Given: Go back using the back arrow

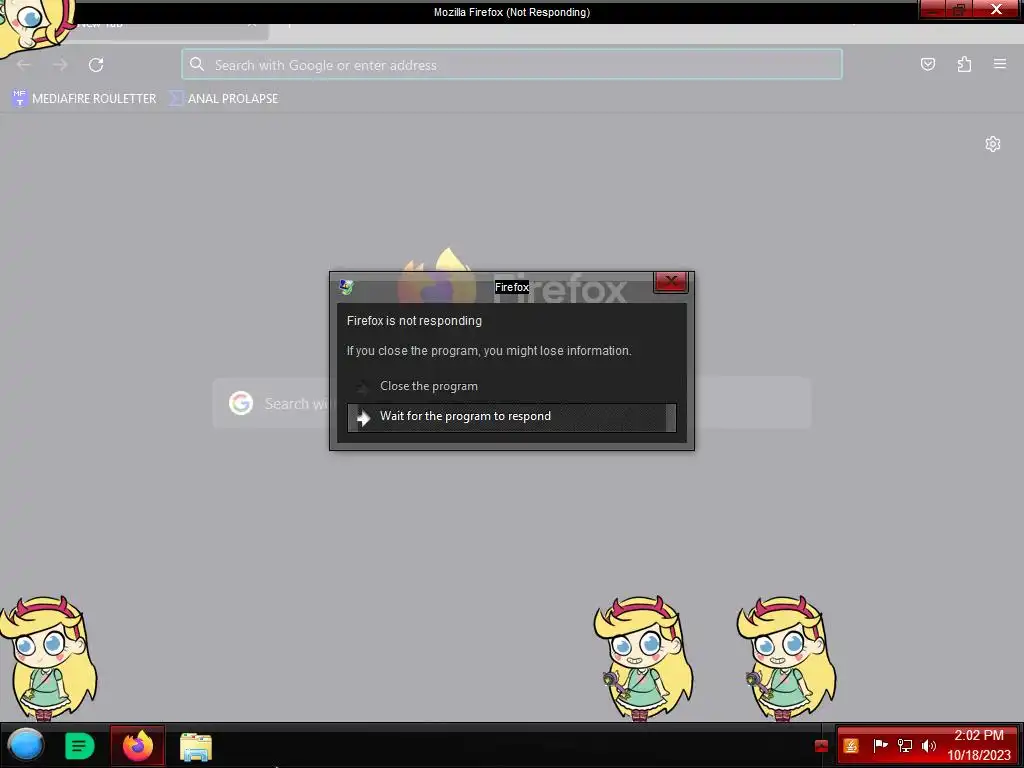Looking at the screenshot, I should pyautogui.click(x=24, y=65).
